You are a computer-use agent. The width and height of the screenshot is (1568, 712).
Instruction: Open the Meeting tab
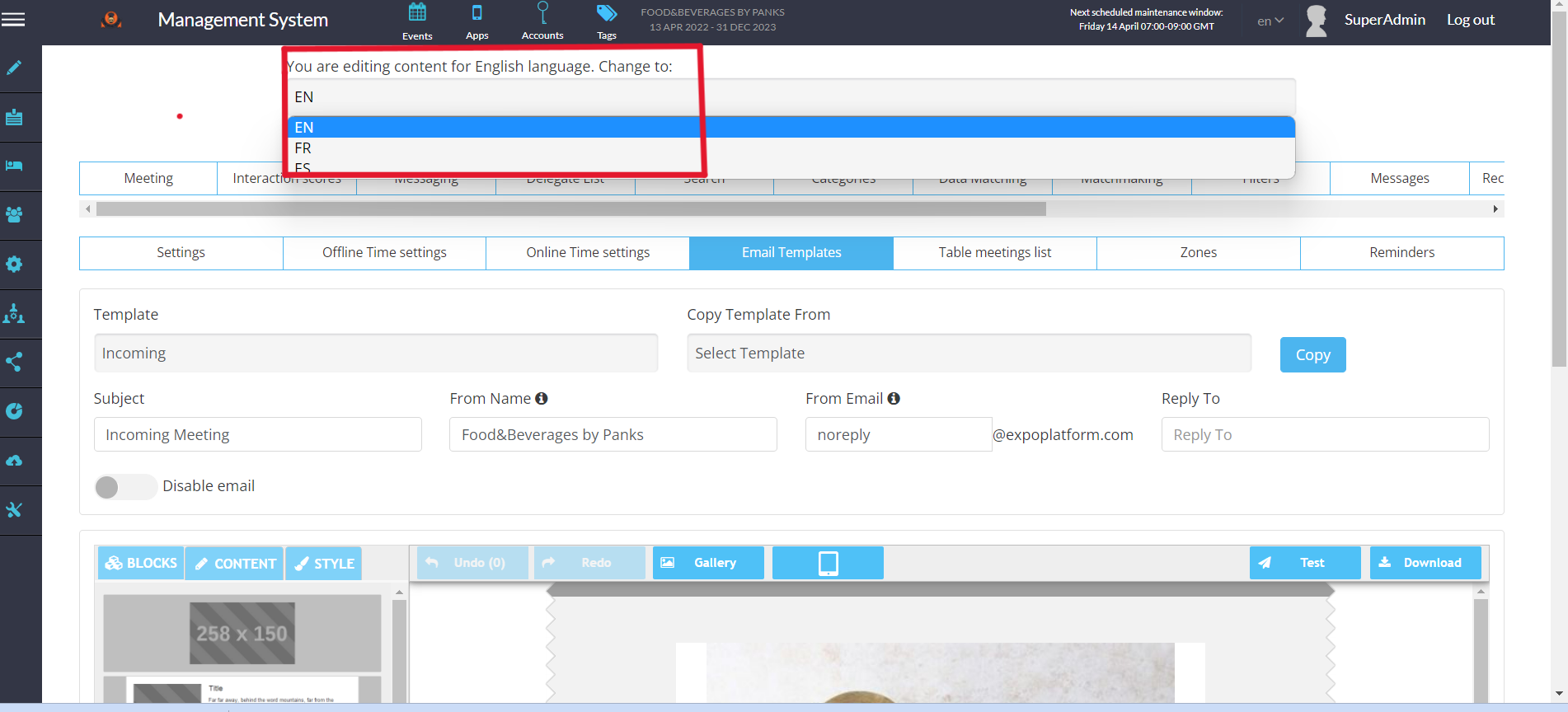click(148, 178)
